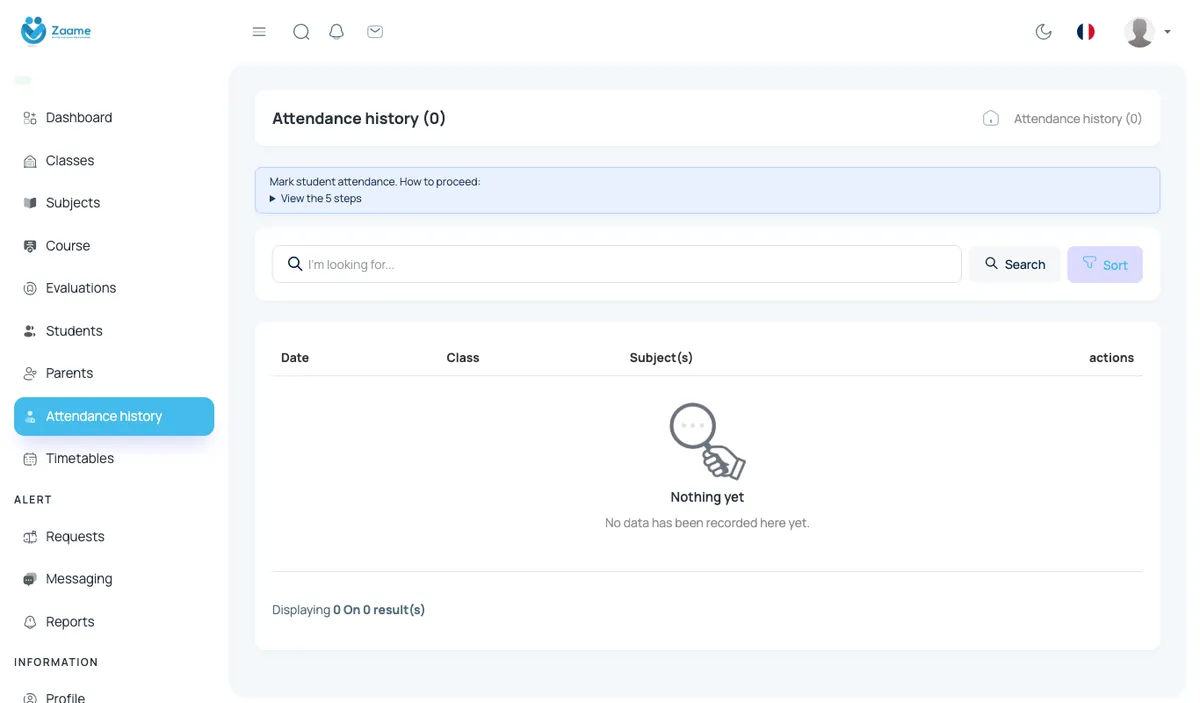The height and width of the screenshot is (703, 1200).
Task: Click the Evaluations sidebar icon
Action: pyautogui.click(x=30, y=288)
